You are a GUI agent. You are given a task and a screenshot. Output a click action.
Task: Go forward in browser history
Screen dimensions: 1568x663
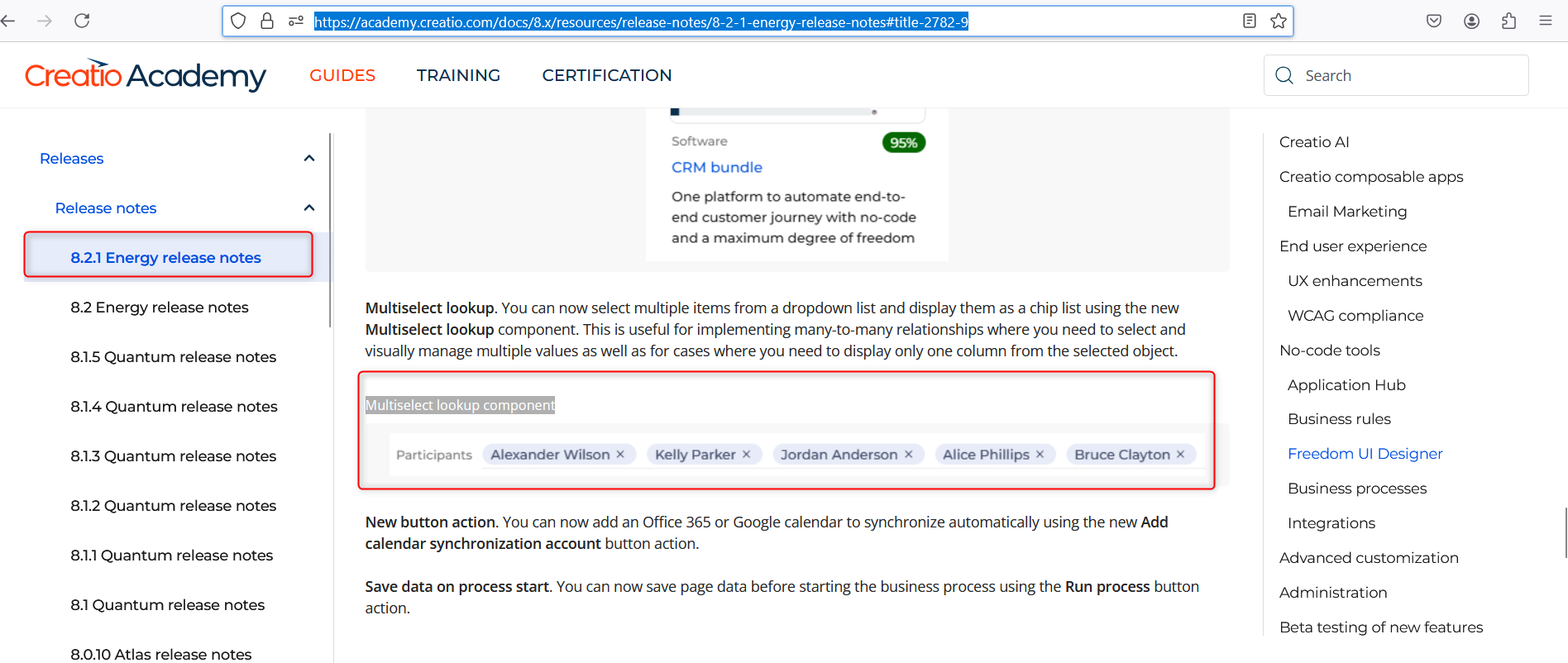click(45, 21)
